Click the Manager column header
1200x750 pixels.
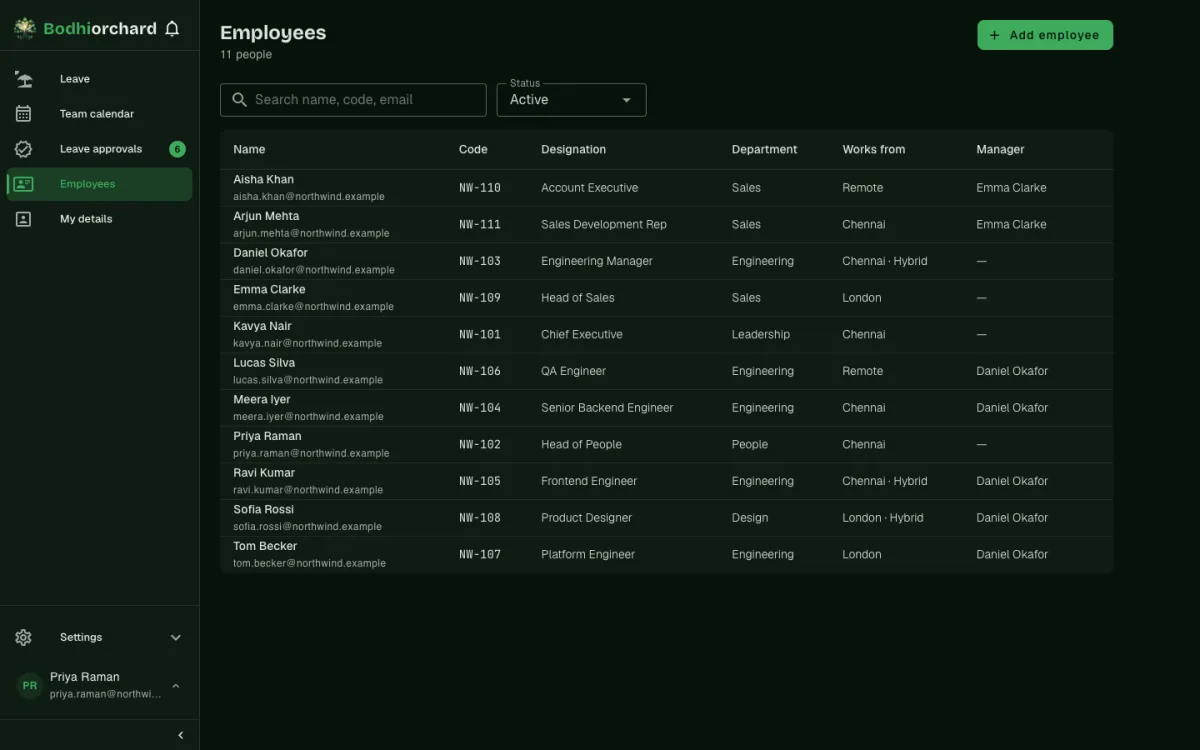(1000, 149)
